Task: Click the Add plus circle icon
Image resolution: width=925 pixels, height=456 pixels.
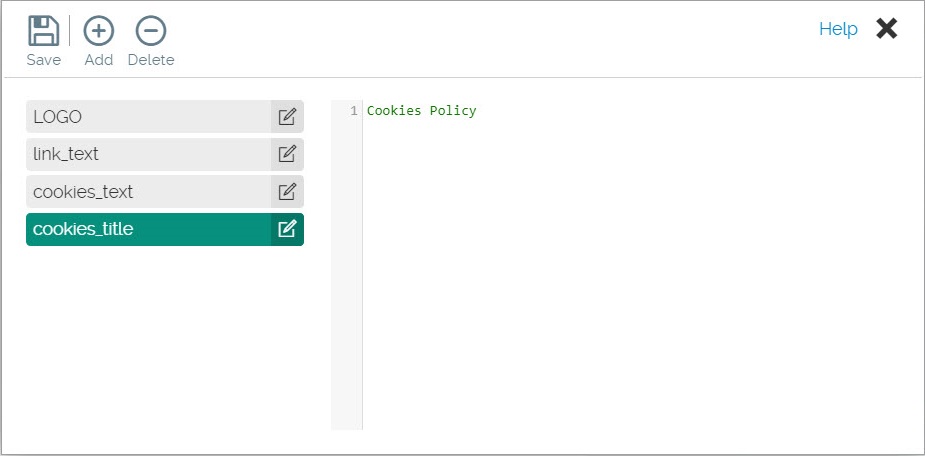Action: click(98, 31)
